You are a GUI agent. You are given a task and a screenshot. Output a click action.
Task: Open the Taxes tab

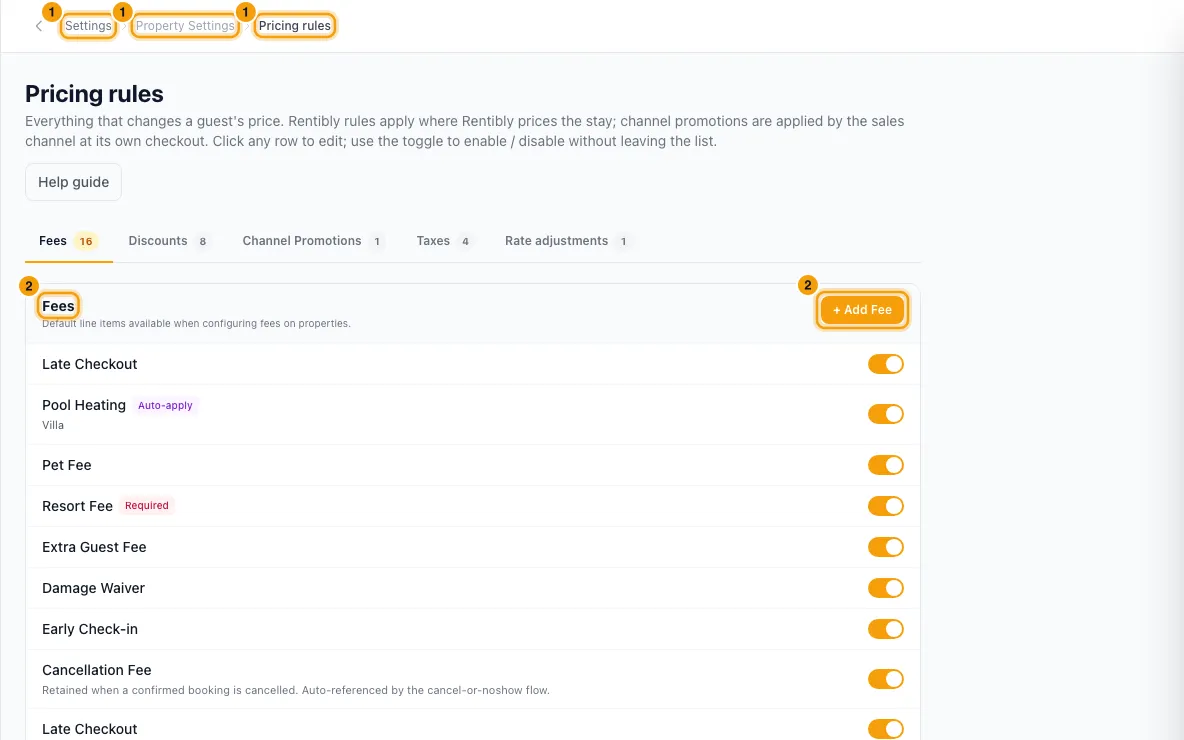tap(445, 241)
